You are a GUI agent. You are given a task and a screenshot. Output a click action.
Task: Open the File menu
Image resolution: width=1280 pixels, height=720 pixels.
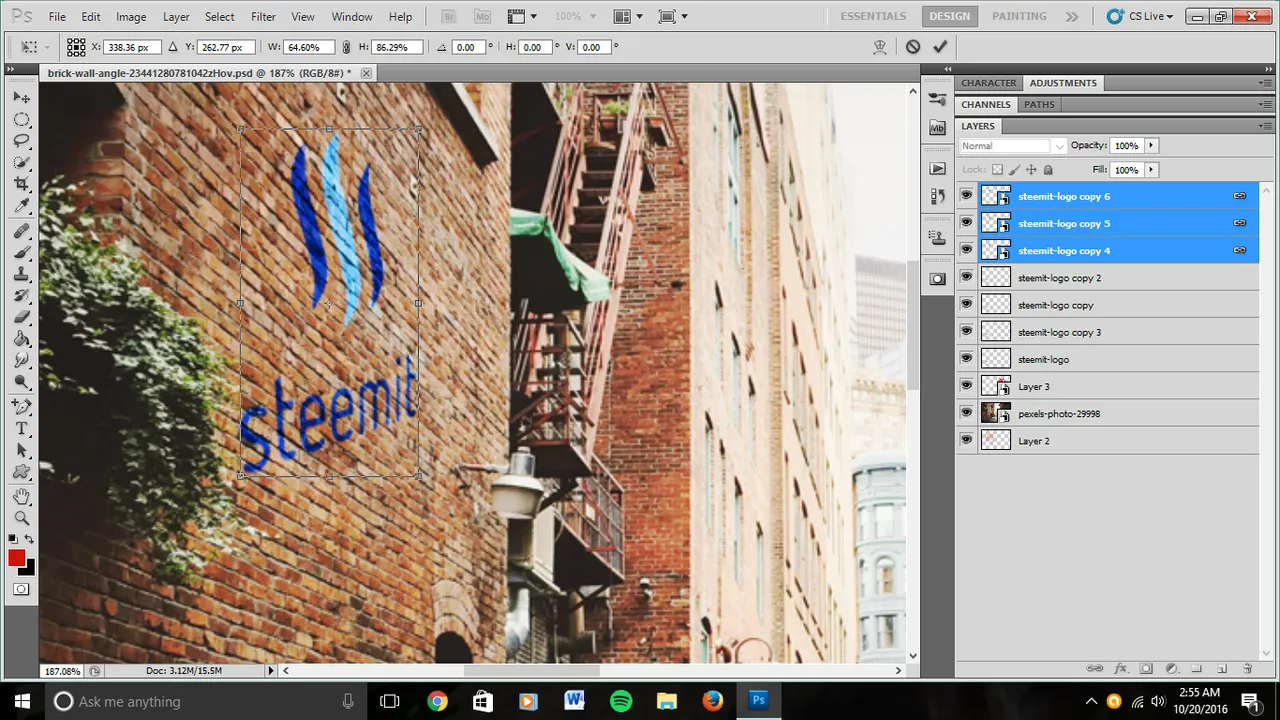(x=58, y=17)
